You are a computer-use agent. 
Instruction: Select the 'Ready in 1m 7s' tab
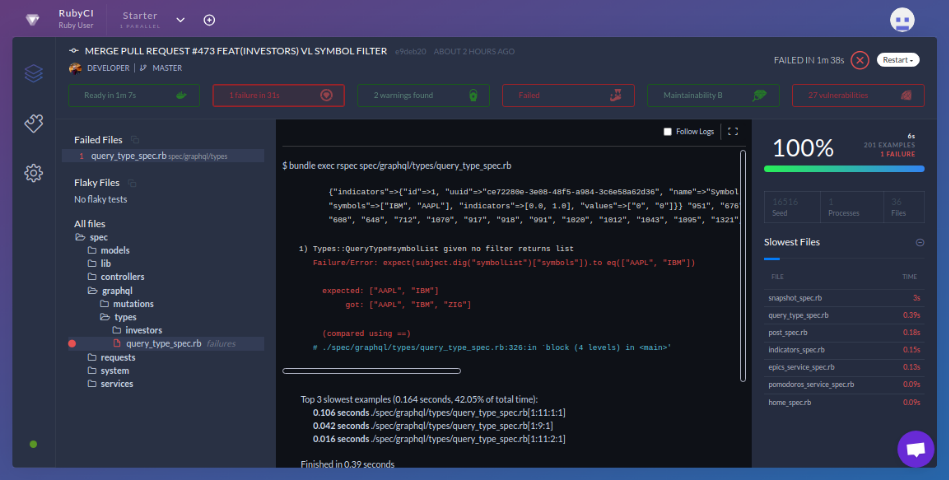[134, 96]
